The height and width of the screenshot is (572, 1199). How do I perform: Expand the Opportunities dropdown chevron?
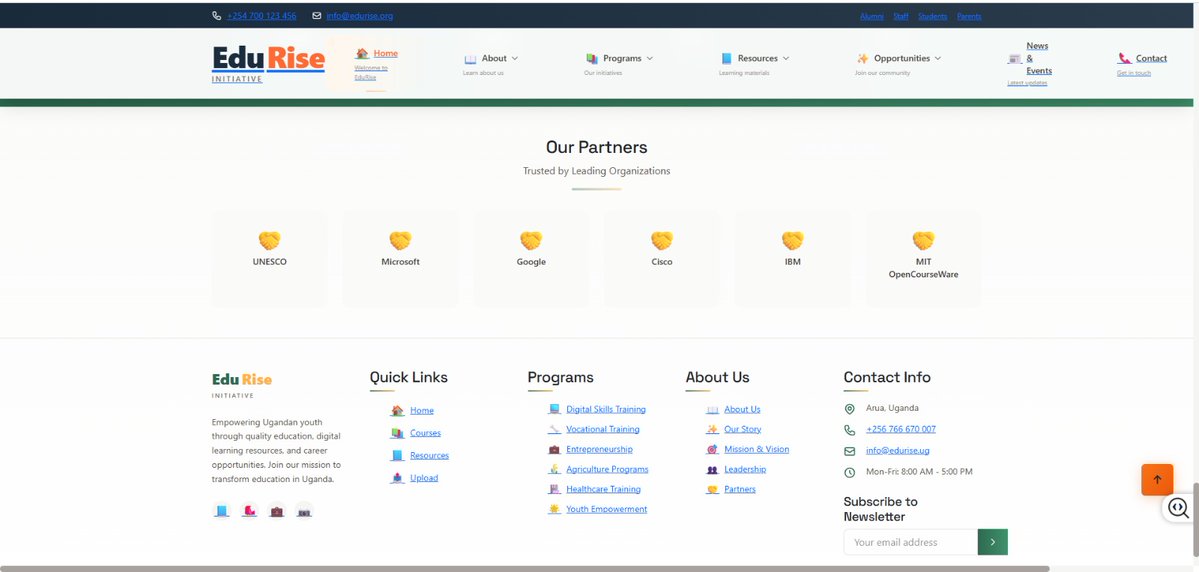click(x=937, y=58)
